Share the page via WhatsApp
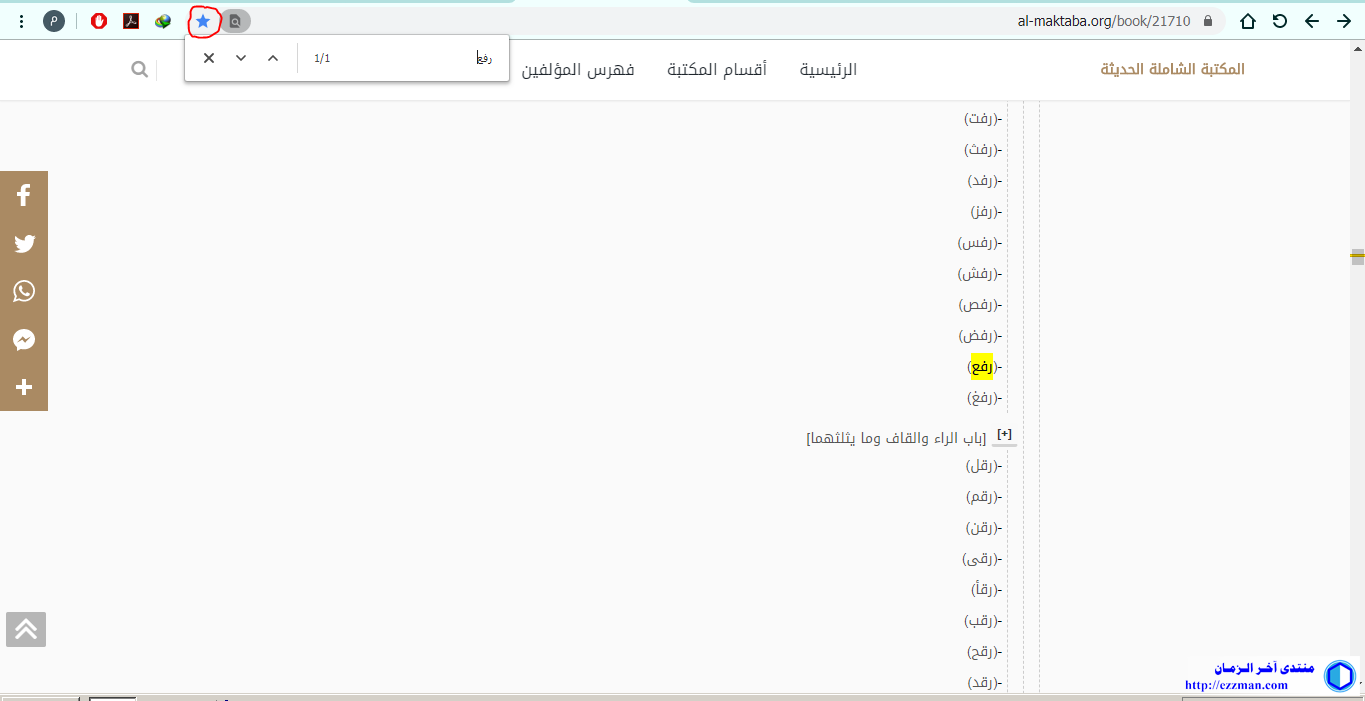 pyautogui.click(x=24, y=291)
